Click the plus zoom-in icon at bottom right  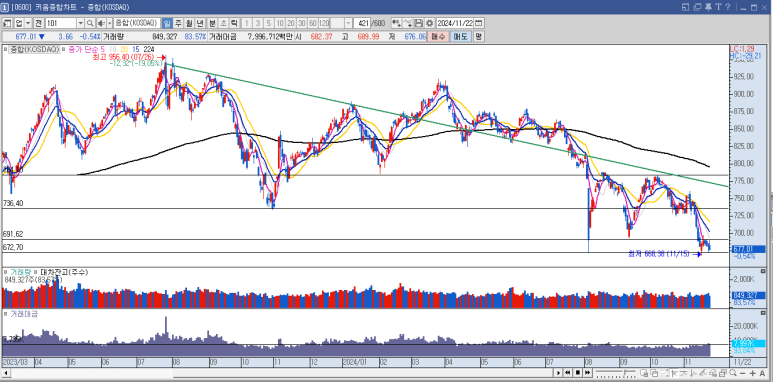pos(753,374)
